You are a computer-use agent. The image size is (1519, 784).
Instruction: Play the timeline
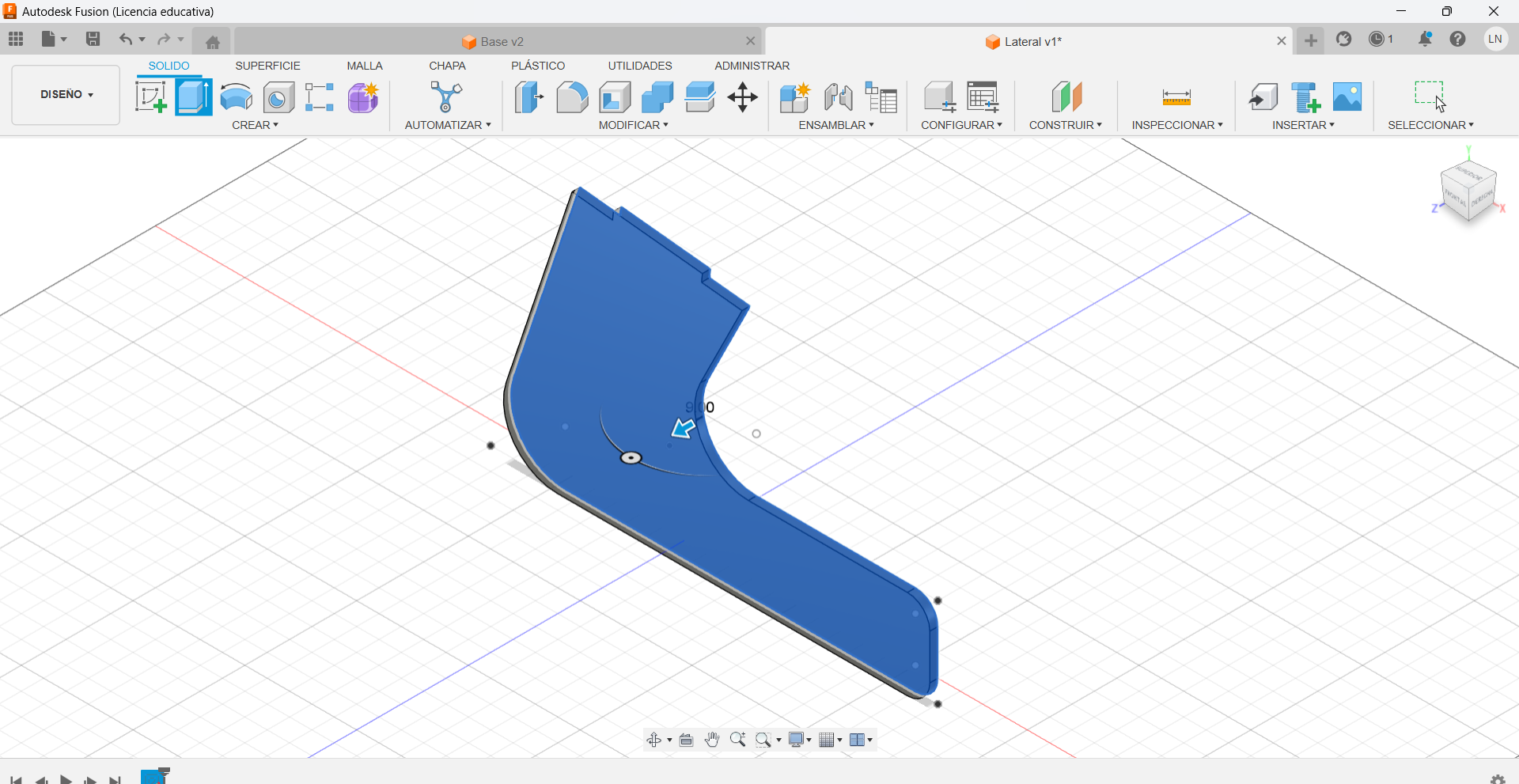(66, 779)
